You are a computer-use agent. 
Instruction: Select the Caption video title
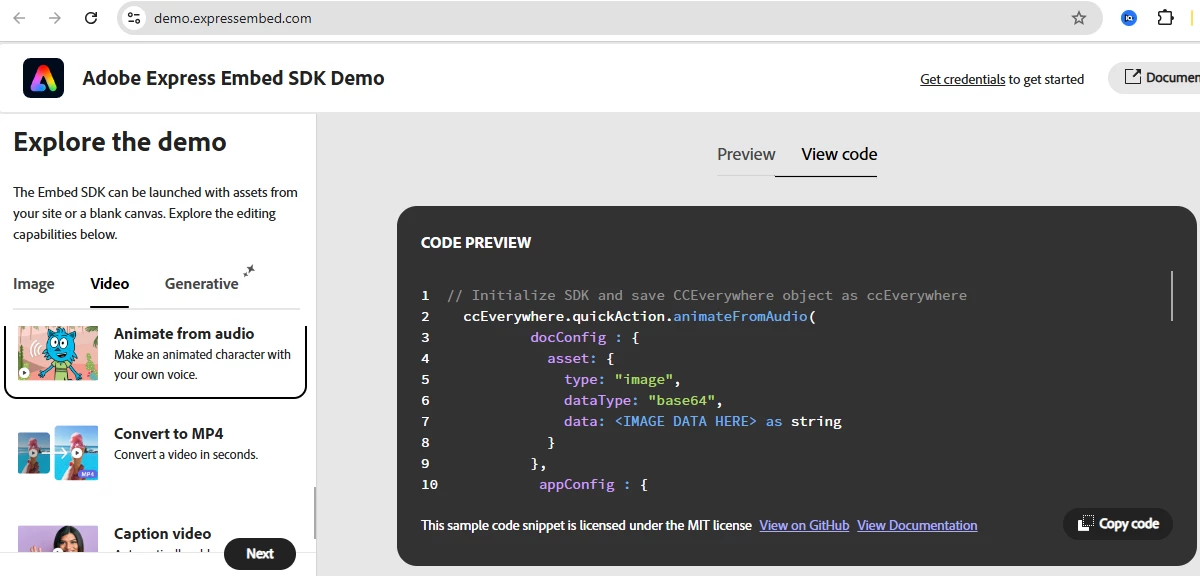[x=163, y=533]
